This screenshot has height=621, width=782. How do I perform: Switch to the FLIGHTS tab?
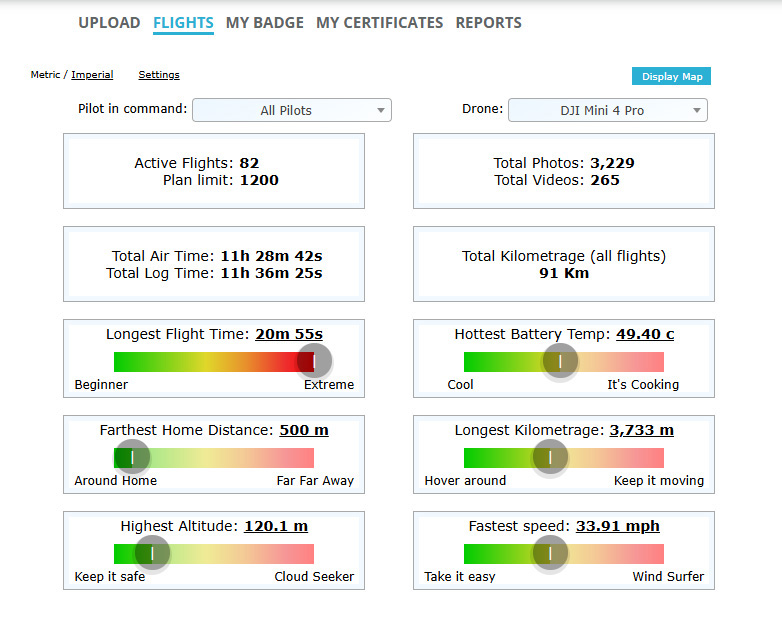coord(183,23)
